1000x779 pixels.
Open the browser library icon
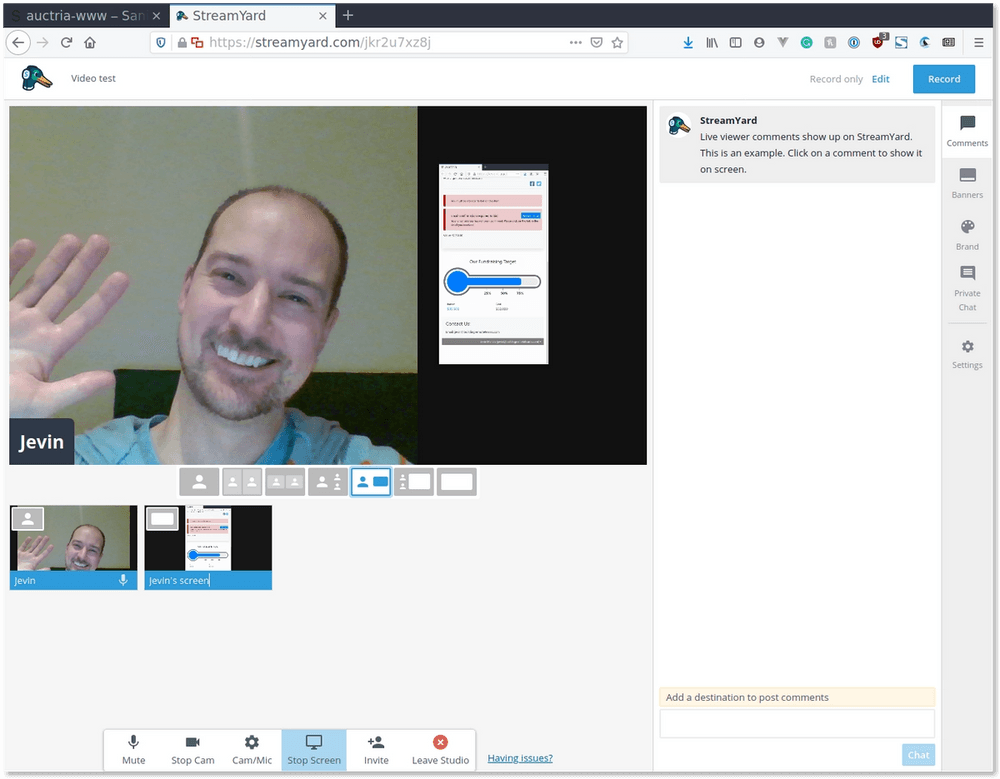point(712,43)
